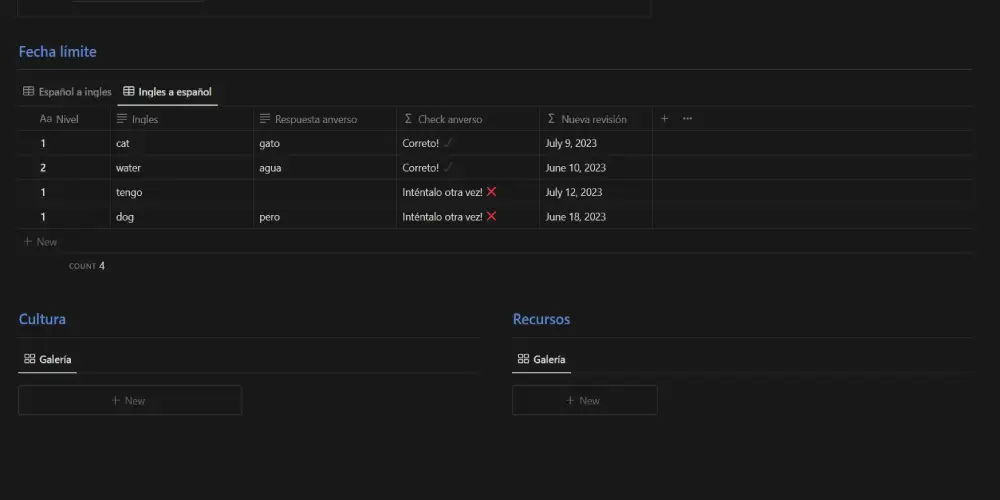The height and width of the screenshot is (500, 1000).
Task: Select the Galería view under Cultura
Action: [48, 359]
